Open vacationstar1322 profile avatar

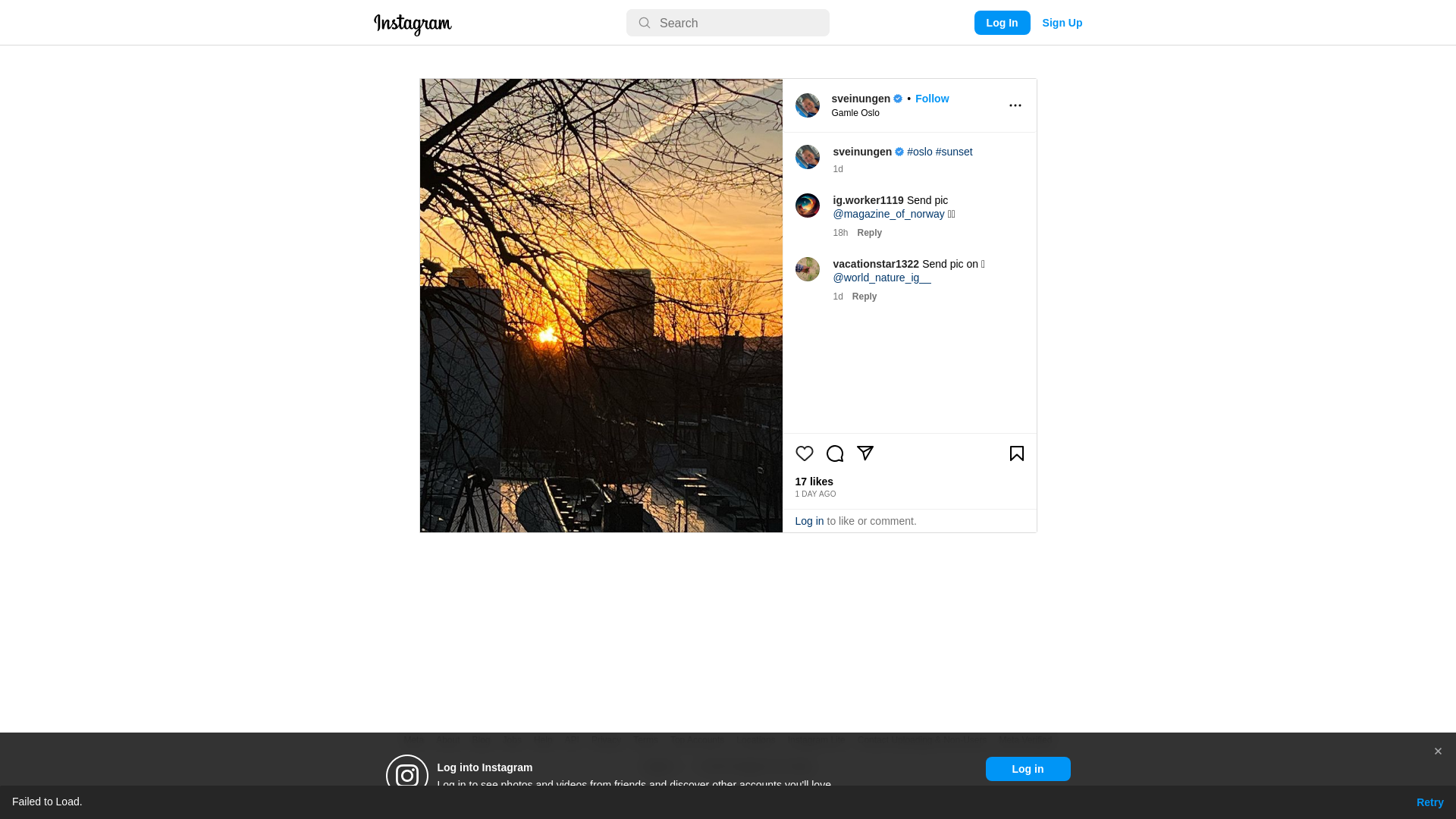pyautogui.click(x=807, y=269)
